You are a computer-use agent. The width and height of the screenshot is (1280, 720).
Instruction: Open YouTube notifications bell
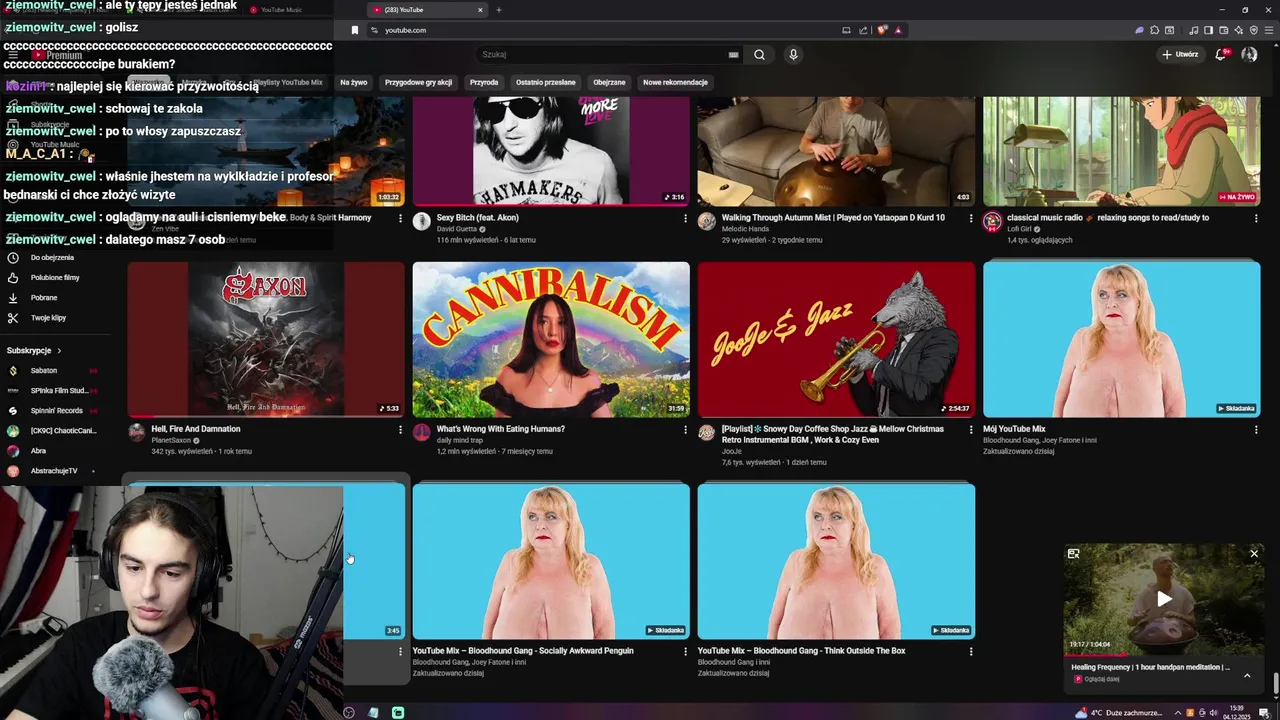pyautogui.click(x=1220, y=54)
